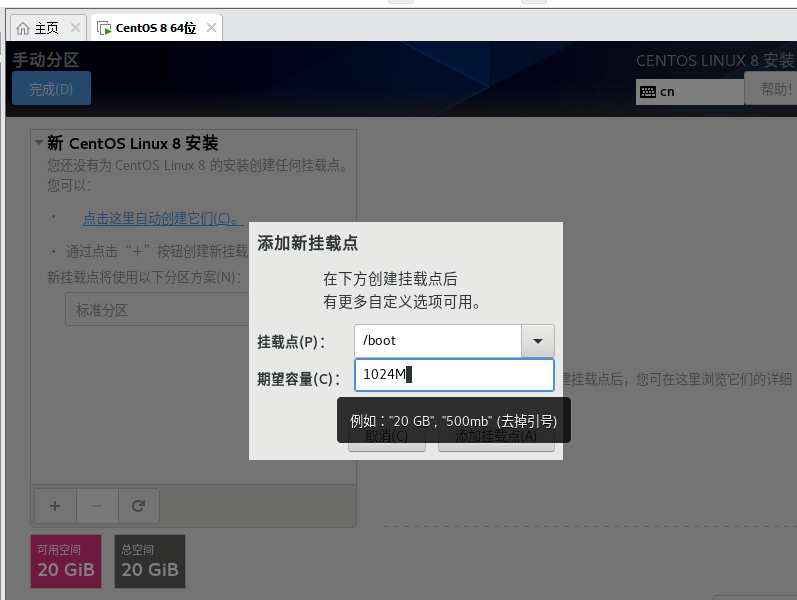
Task: Click the 挂载点(P) label
Action: 291,342
